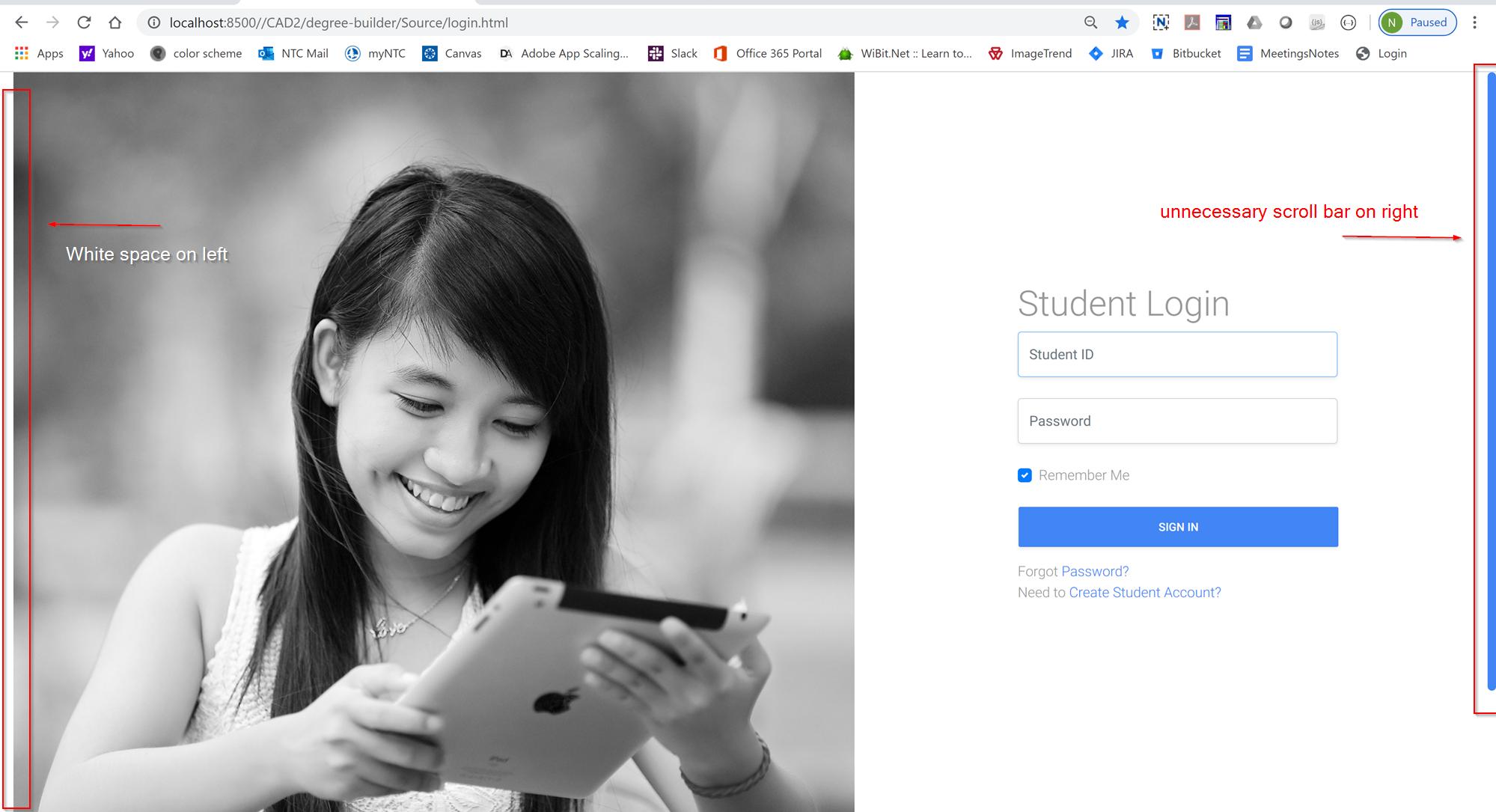Click the bookmark star in address bar
Image resolution: width=1496 pixels, height=812 pixels.
click(x=1121, y=22)
